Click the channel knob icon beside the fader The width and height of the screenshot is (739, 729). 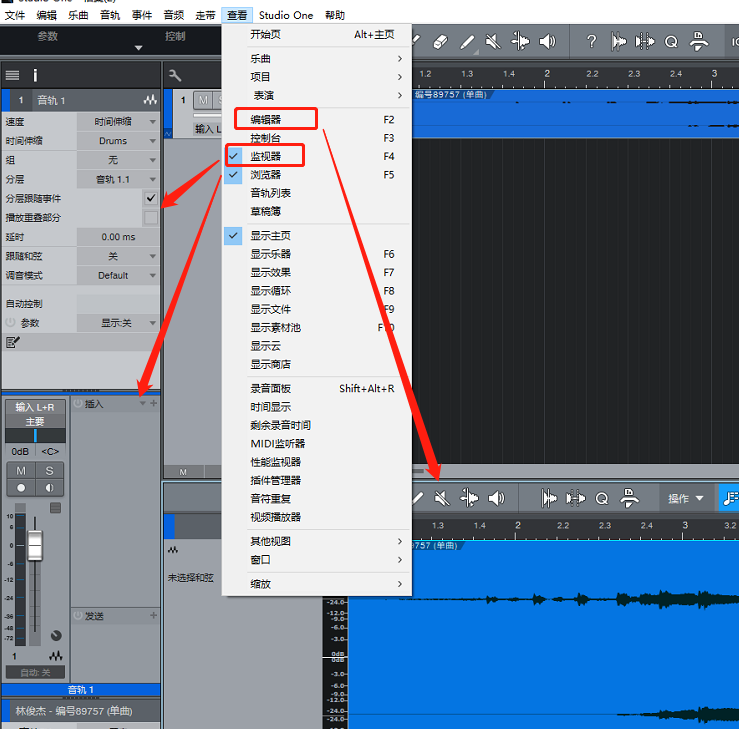coord(56,636)
